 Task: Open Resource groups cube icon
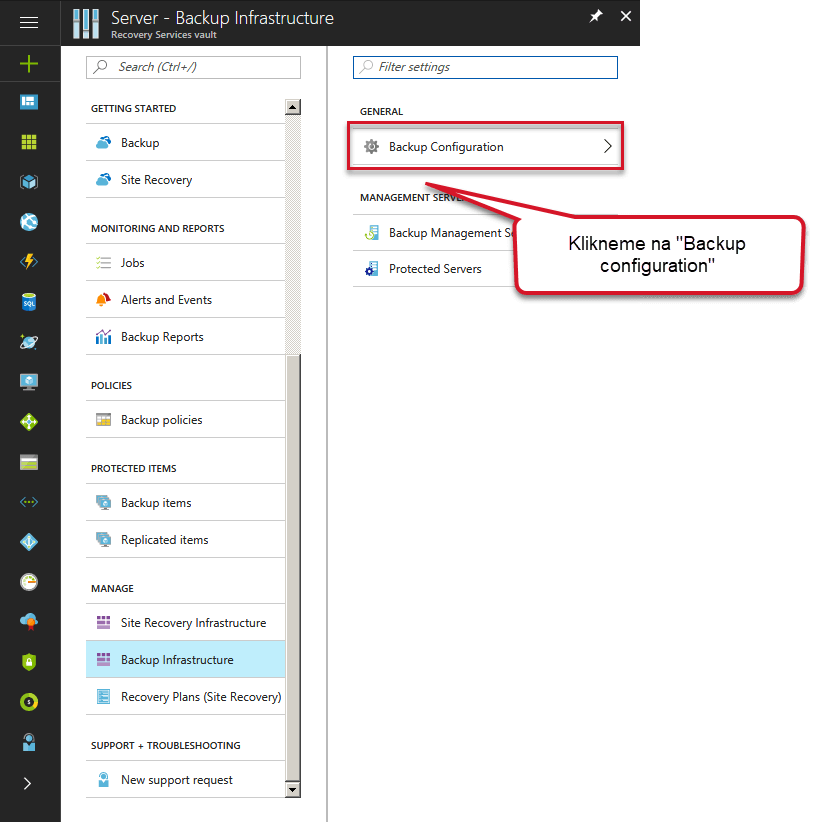(x=29, y=182)
